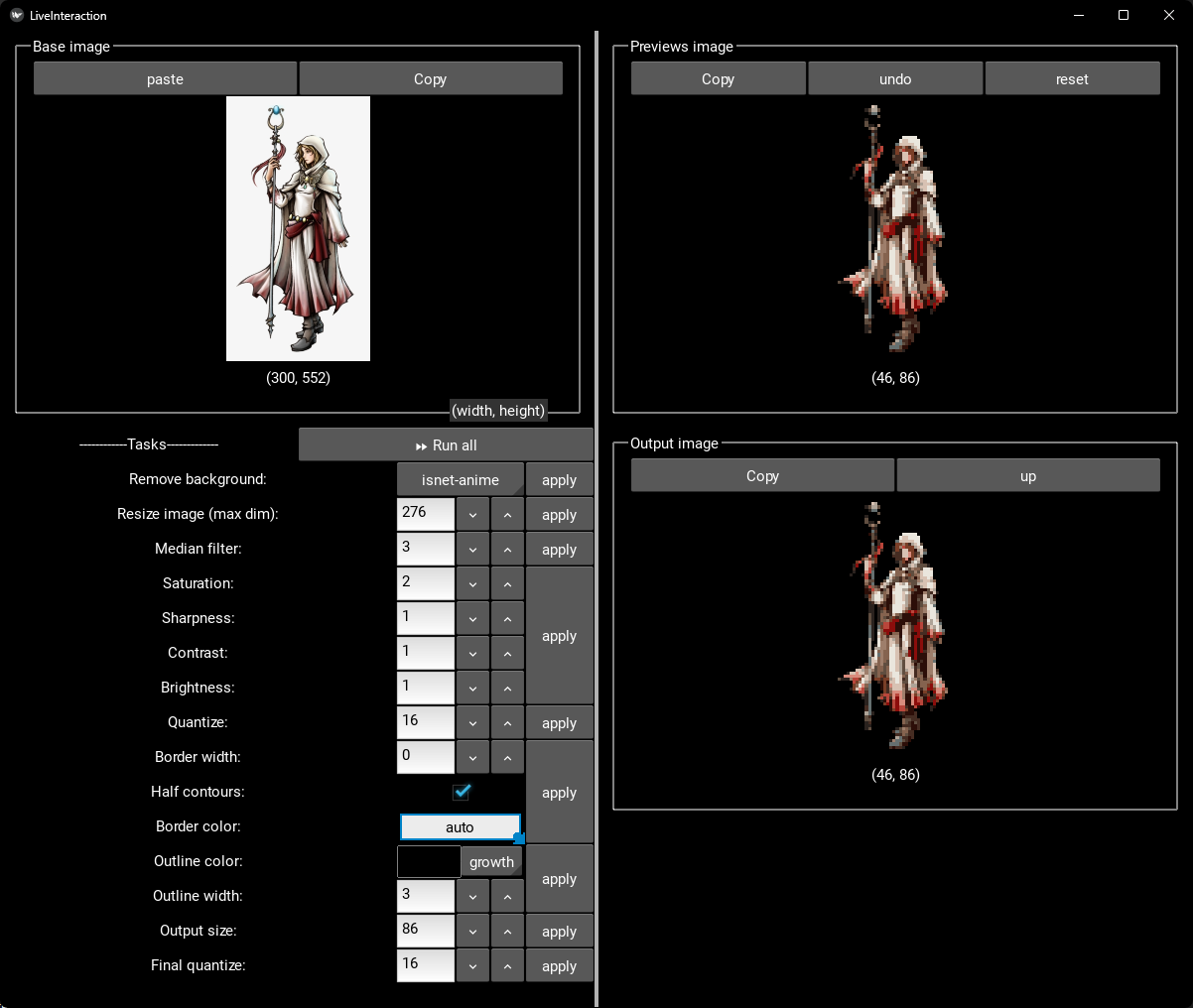Image resolution: width=1193 pixels, height=1008 pixels.
Task: Click paste in the Base image panel
Action: [165, 79]
